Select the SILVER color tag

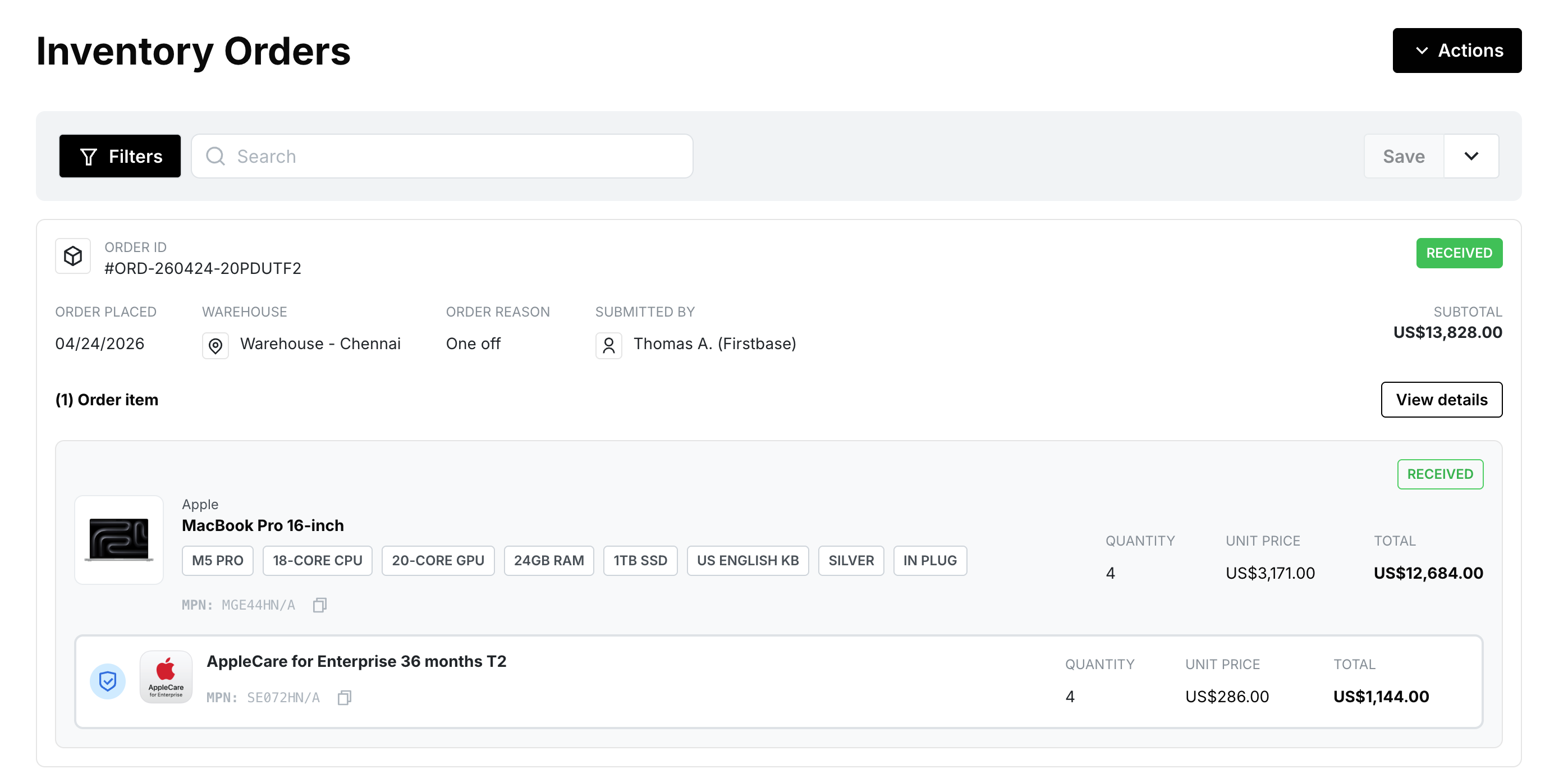[851, 561]
